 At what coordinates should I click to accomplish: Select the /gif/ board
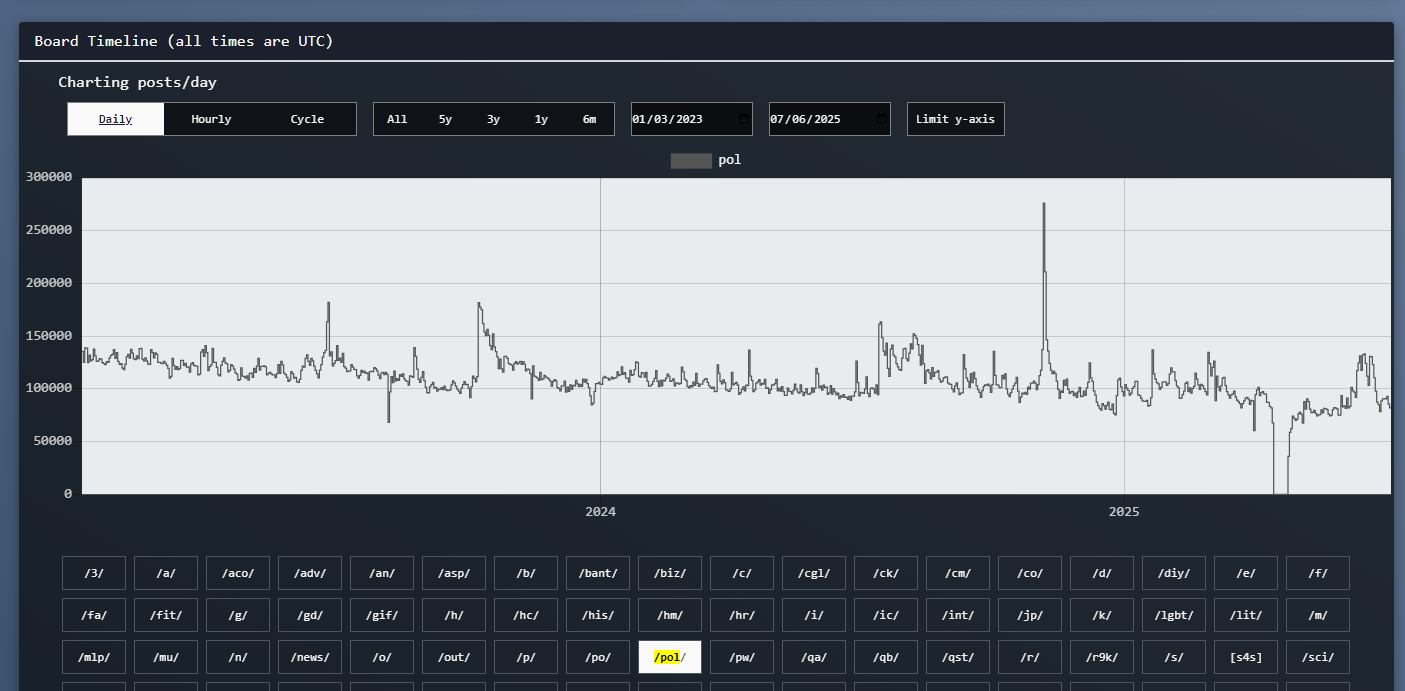pyautogui.click(x=382, y=615)
